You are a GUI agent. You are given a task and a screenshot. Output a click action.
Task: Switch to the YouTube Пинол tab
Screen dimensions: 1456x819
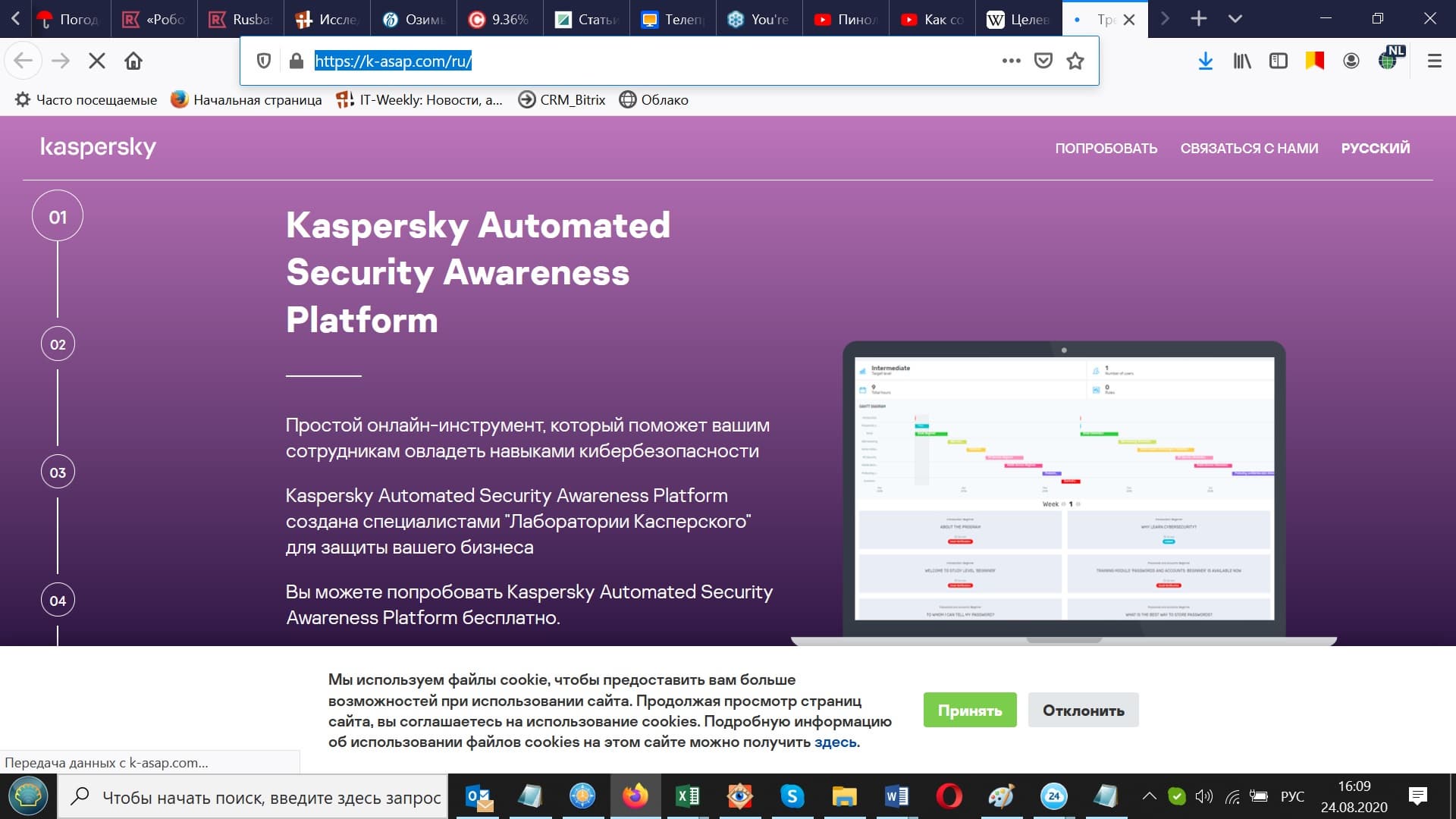[846, 19]
